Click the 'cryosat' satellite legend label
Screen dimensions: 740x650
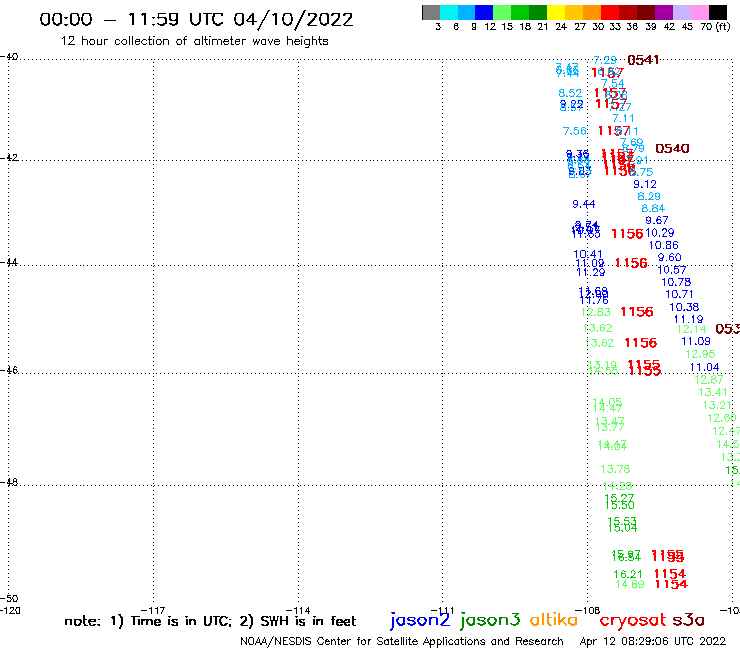tap(632, 620)
